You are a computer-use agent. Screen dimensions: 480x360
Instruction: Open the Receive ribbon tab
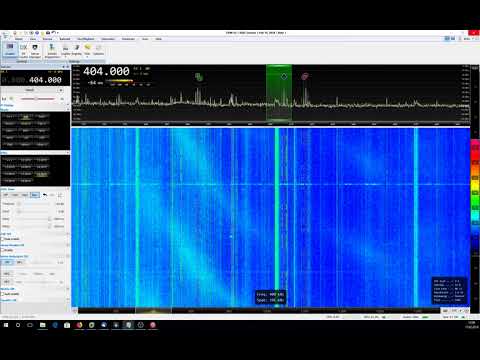coord(48,39)
